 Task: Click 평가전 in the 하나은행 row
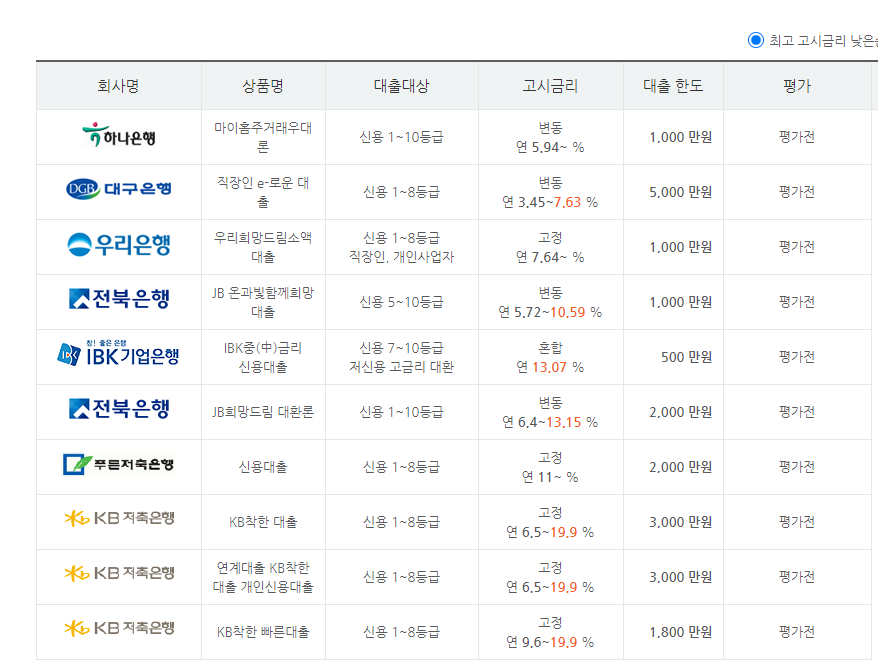click(x=797, y=137)
